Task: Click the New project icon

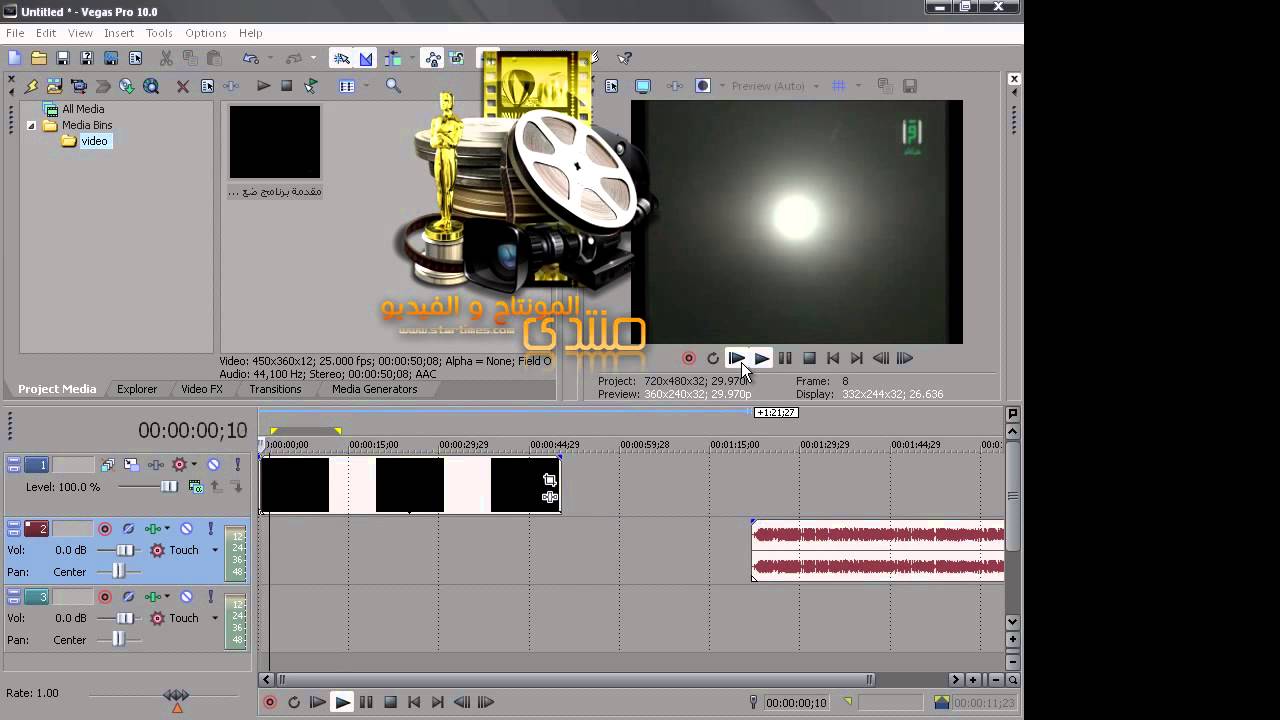Action: (14, 59)
